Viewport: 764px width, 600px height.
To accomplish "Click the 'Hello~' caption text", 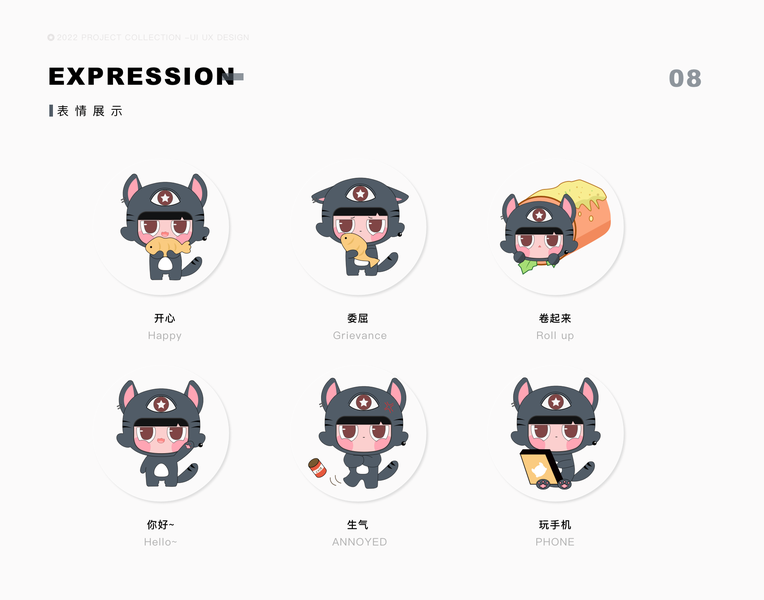I will click(x=160, y=542).
